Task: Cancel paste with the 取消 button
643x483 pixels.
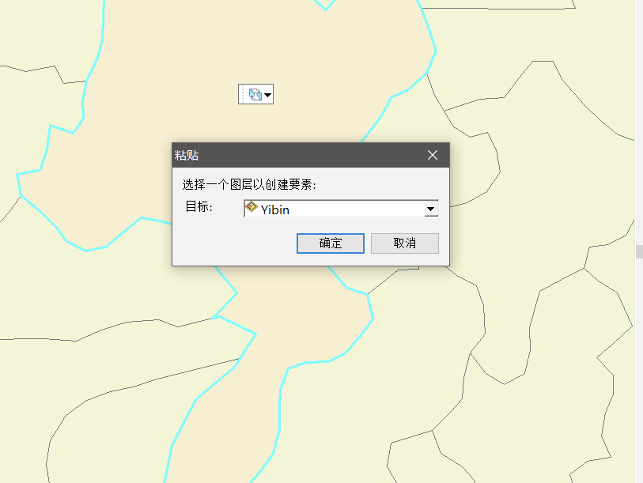Action: 405,244
